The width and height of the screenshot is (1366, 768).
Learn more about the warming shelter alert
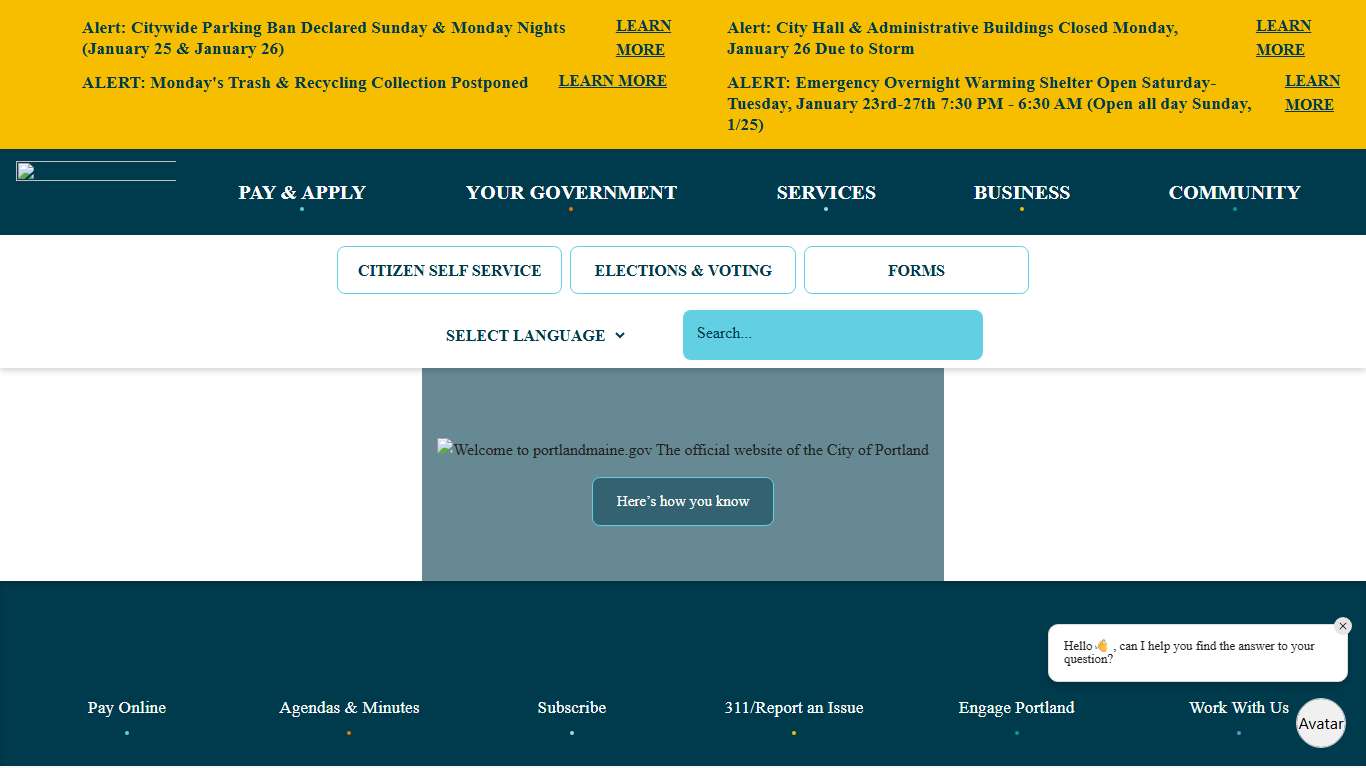click(1311, 93)
